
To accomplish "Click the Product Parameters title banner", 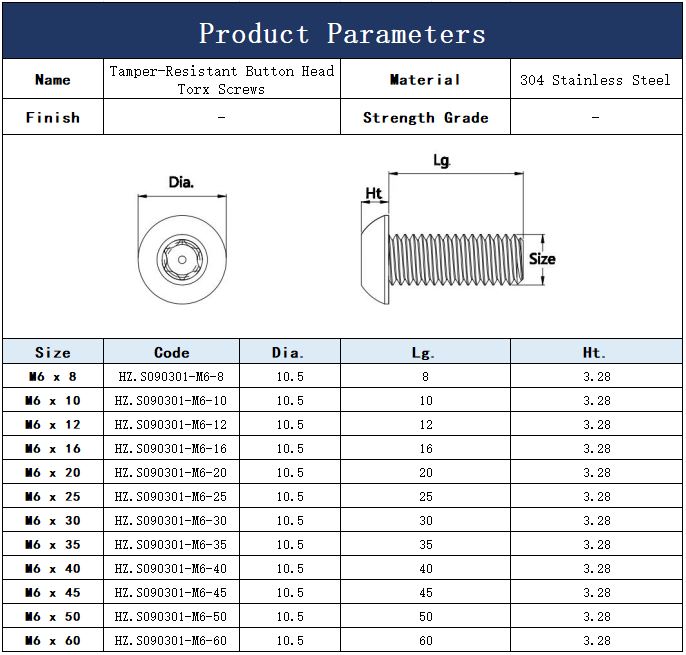I will [x=342, y=33].
